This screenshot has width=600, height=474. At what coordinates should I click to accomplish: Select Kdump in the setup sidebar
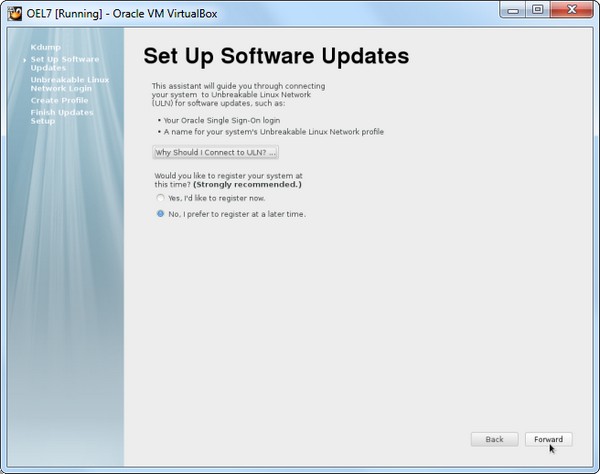click(x=45, y=47)
